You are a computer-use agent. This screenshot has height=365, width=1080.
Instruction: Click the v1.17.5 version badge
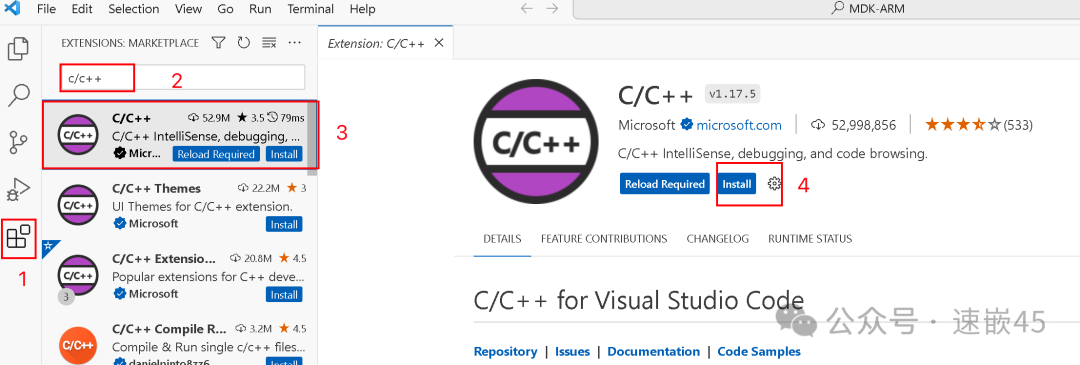pos(732,94)
